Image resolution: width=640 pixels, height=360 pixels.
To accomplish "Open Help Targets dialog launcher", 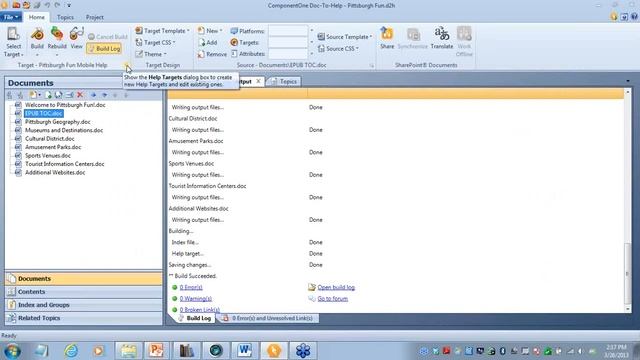I will pos(127,65).
